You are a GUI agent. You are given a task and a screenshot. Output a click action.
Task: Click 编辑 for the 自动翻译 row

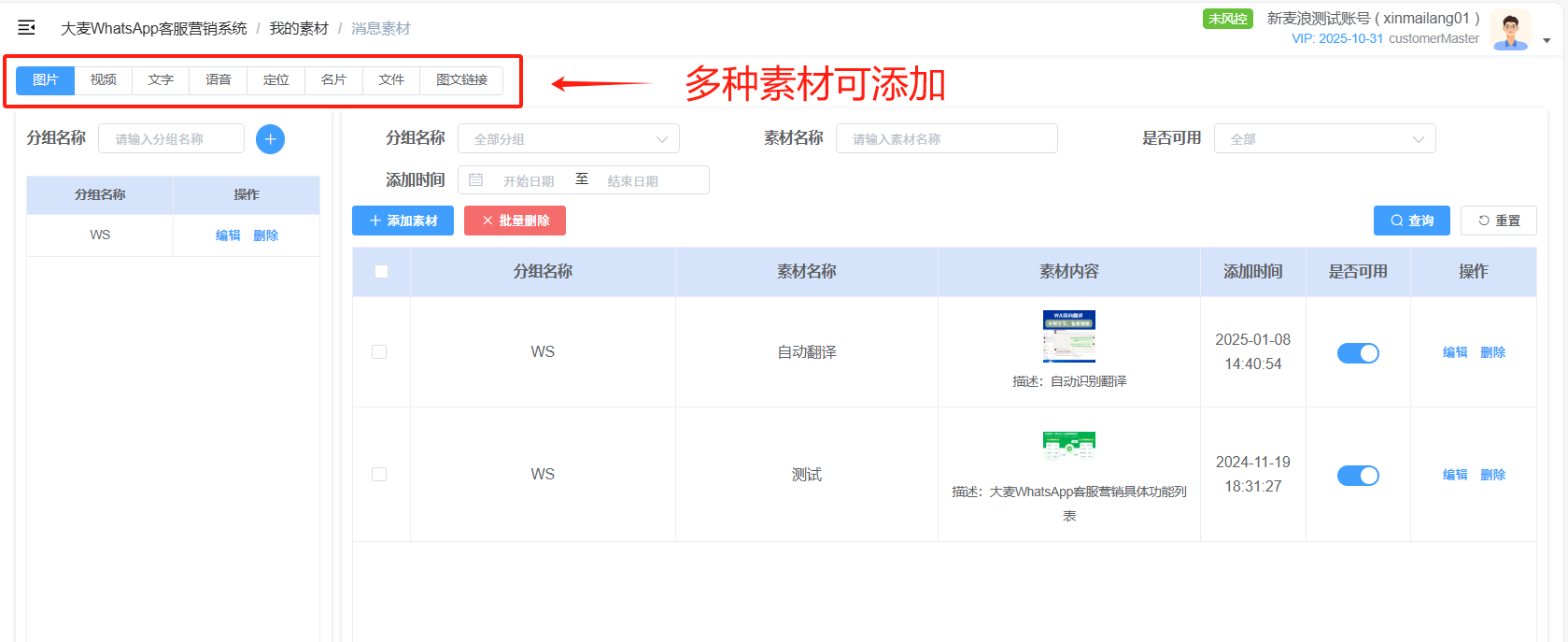coord(1455,352)
